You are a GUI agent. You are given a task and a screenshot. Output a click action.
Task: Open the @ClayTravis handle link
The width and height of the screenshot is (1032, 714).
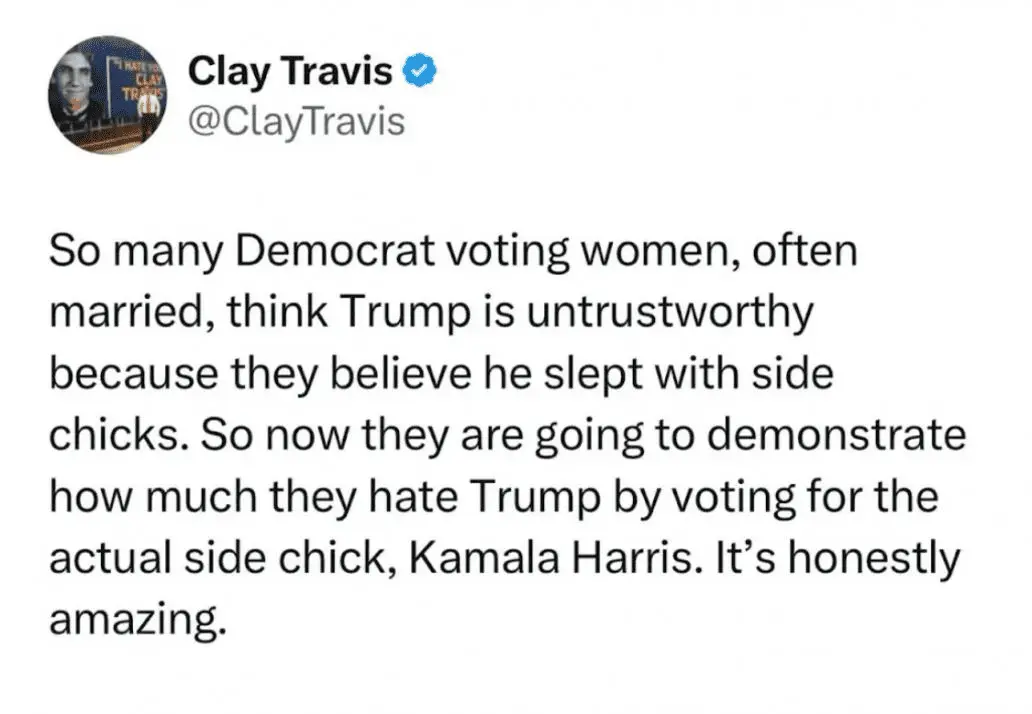tap(296, 122)
